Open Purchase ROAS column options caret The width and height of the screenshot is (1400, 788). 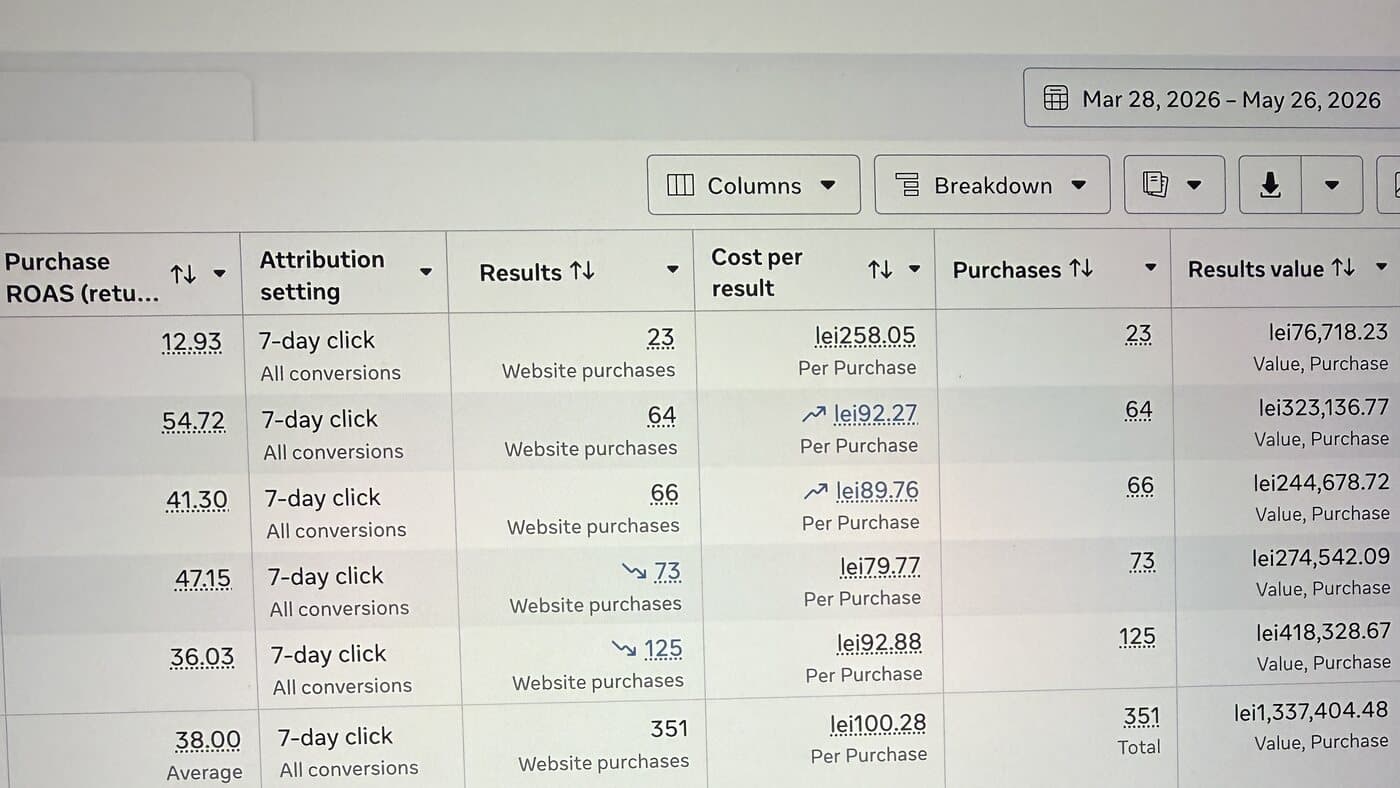220,274
